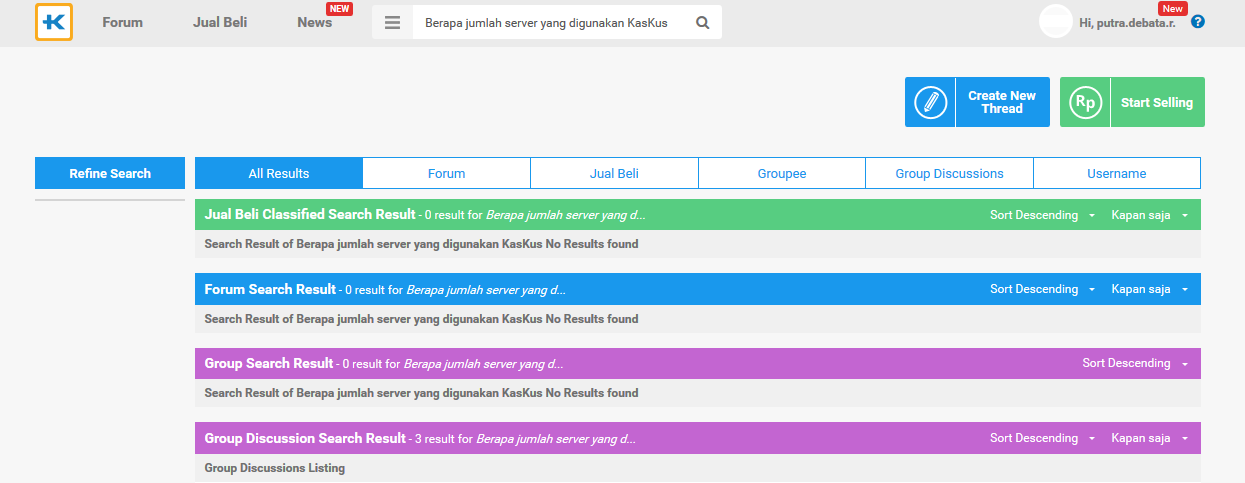Switch to the Username tab
The width and height of the screenshot is (1245, 483).
(x=1117, y=173)
